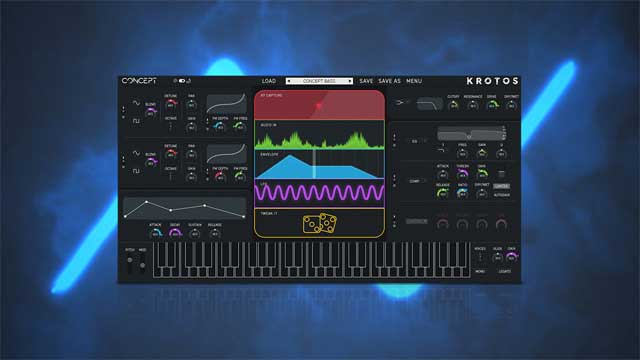Click the filter Cutoff knob
This screenshot has width=640, height=360.
(x=453, y=105)
